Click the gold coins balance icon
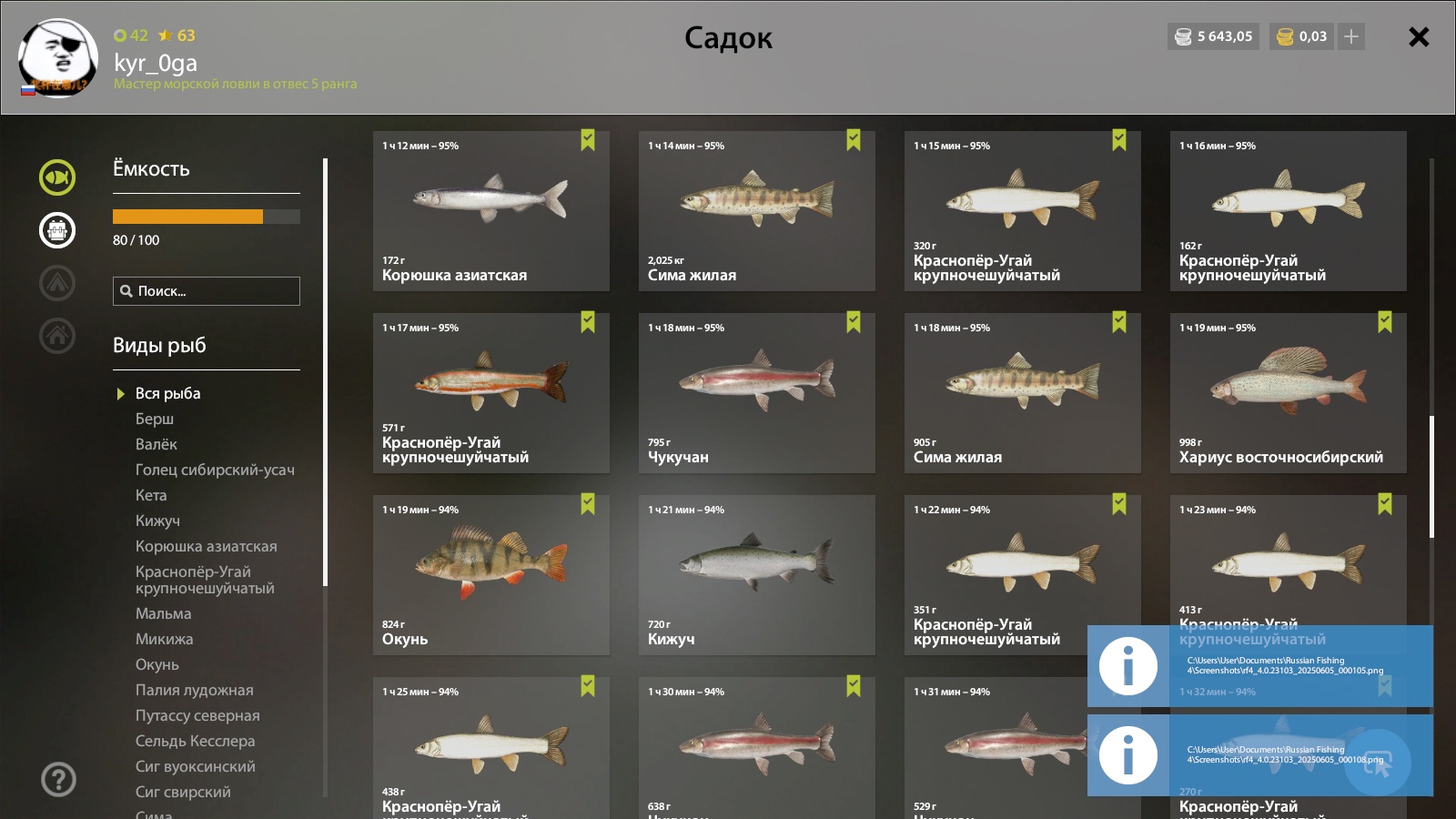1456x819 pixels. pos(1285,36)
